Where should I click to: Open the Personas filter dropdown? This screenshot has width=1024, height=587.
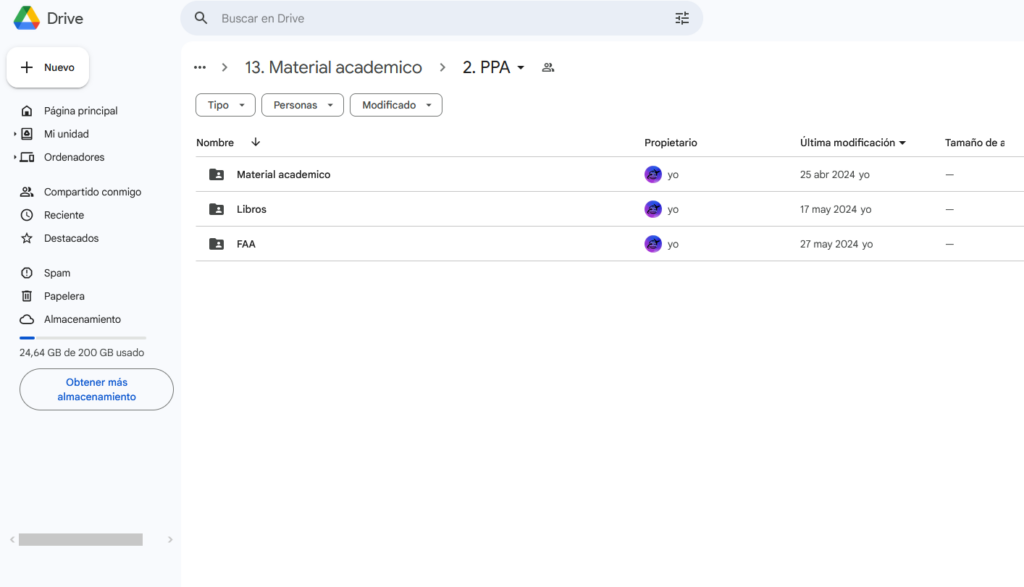(x=302, y=105)
